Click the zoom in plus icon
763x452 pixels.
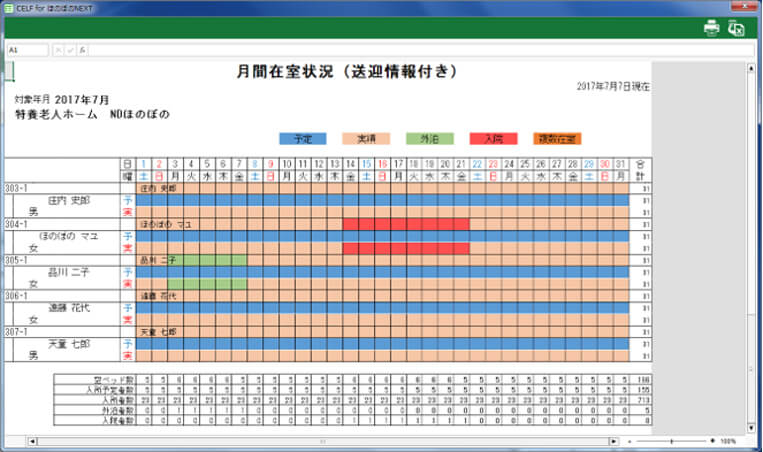[712, 440]
